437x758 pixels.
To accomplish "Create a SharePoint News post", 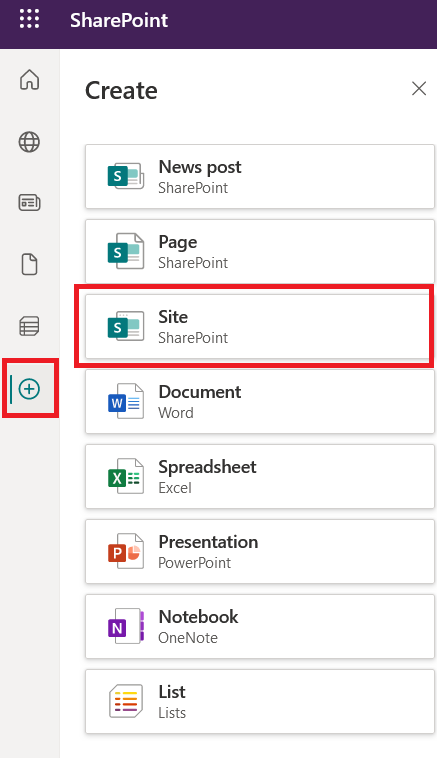I will point(260,176).
